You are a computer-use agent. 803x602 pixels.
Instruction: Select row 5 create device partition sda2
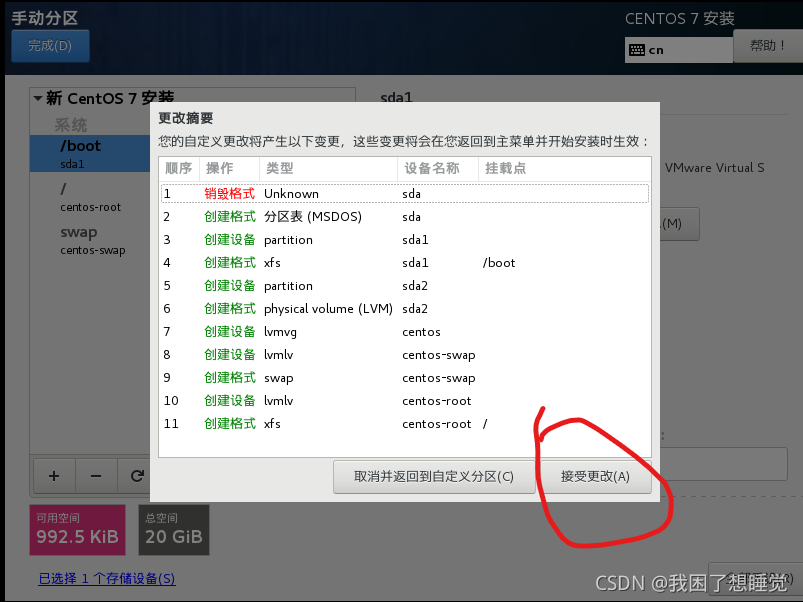(405, 286)
